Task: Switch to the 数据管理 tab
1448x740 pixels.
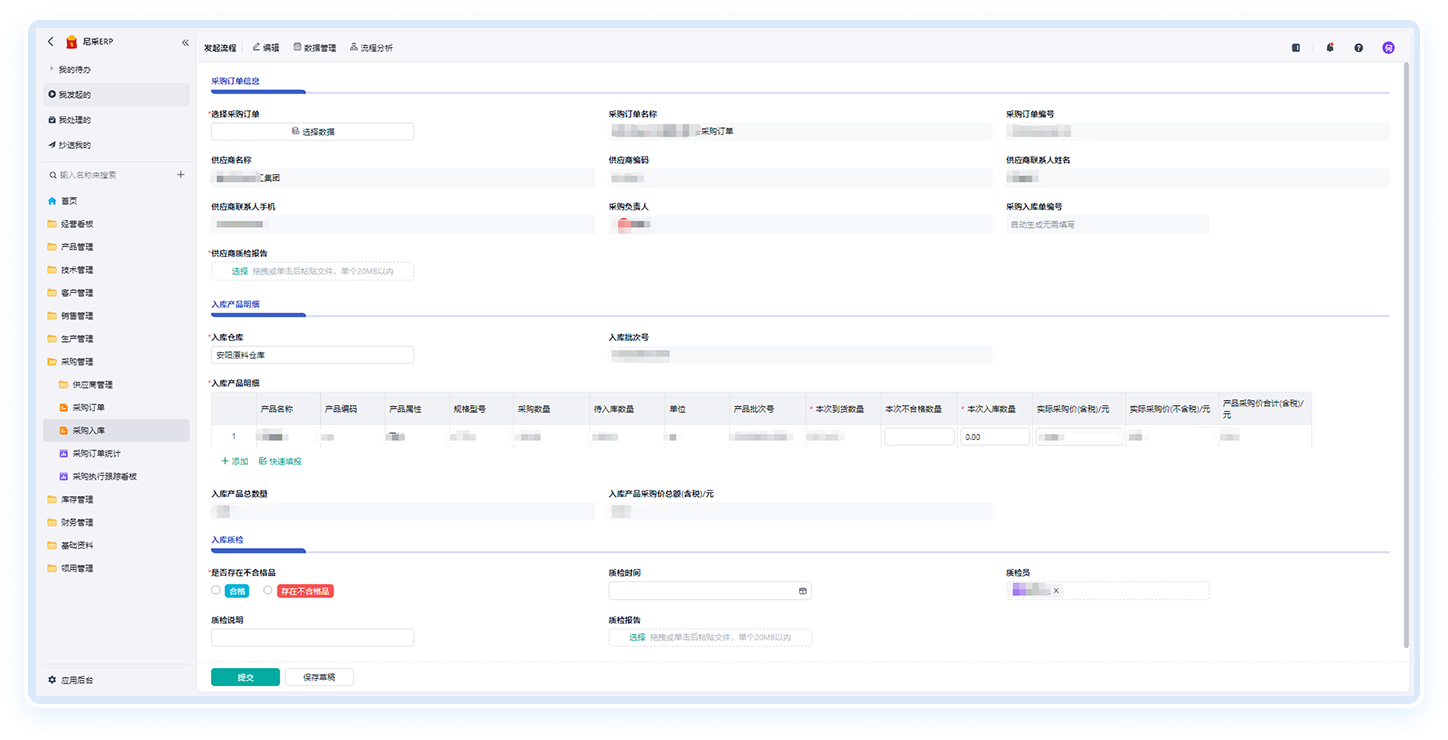Action: pyautogui.click(x=315, y=47)
